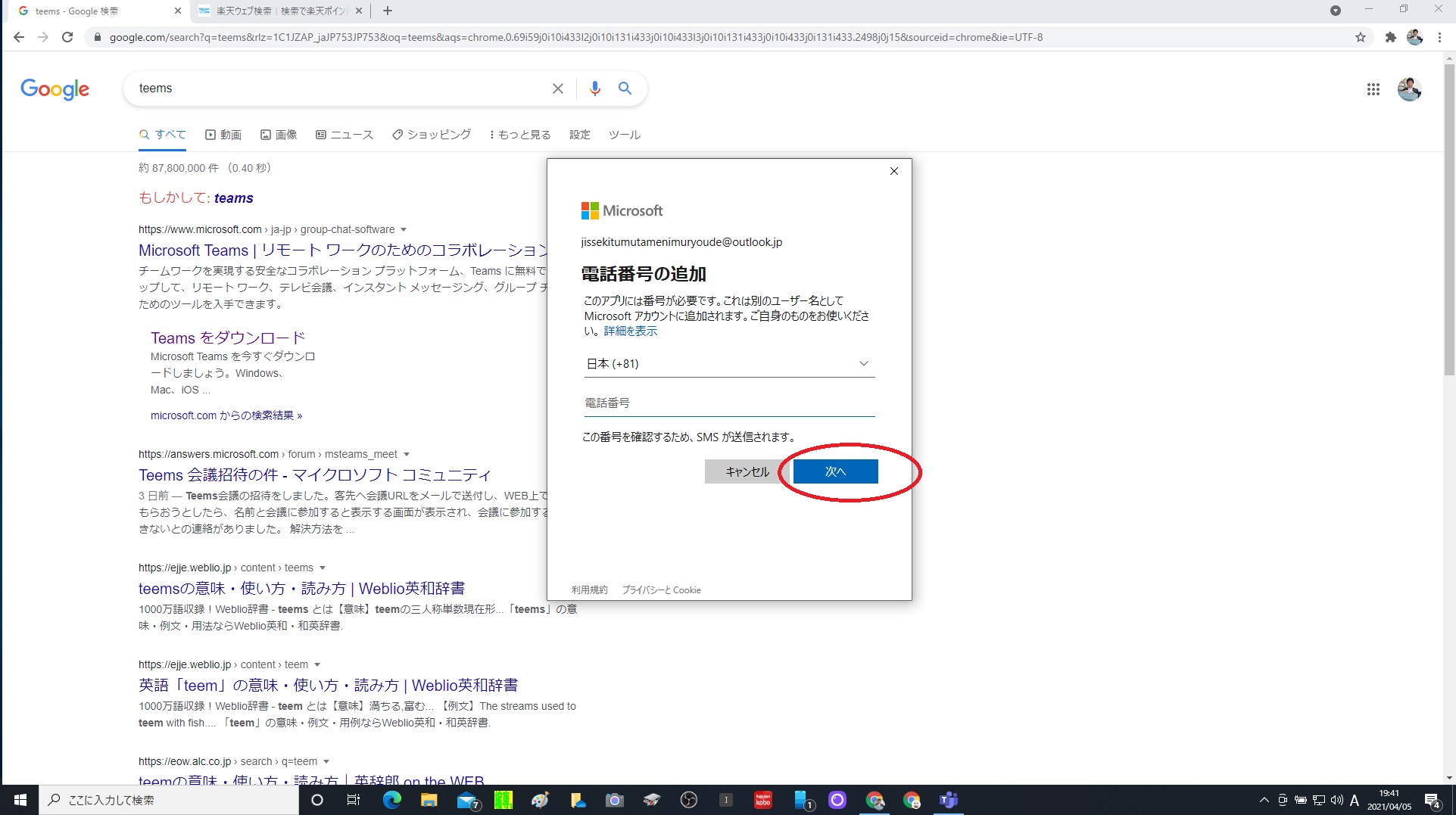
Task: Start voice search with microphone icon
Action: click(x=595, y=89)
